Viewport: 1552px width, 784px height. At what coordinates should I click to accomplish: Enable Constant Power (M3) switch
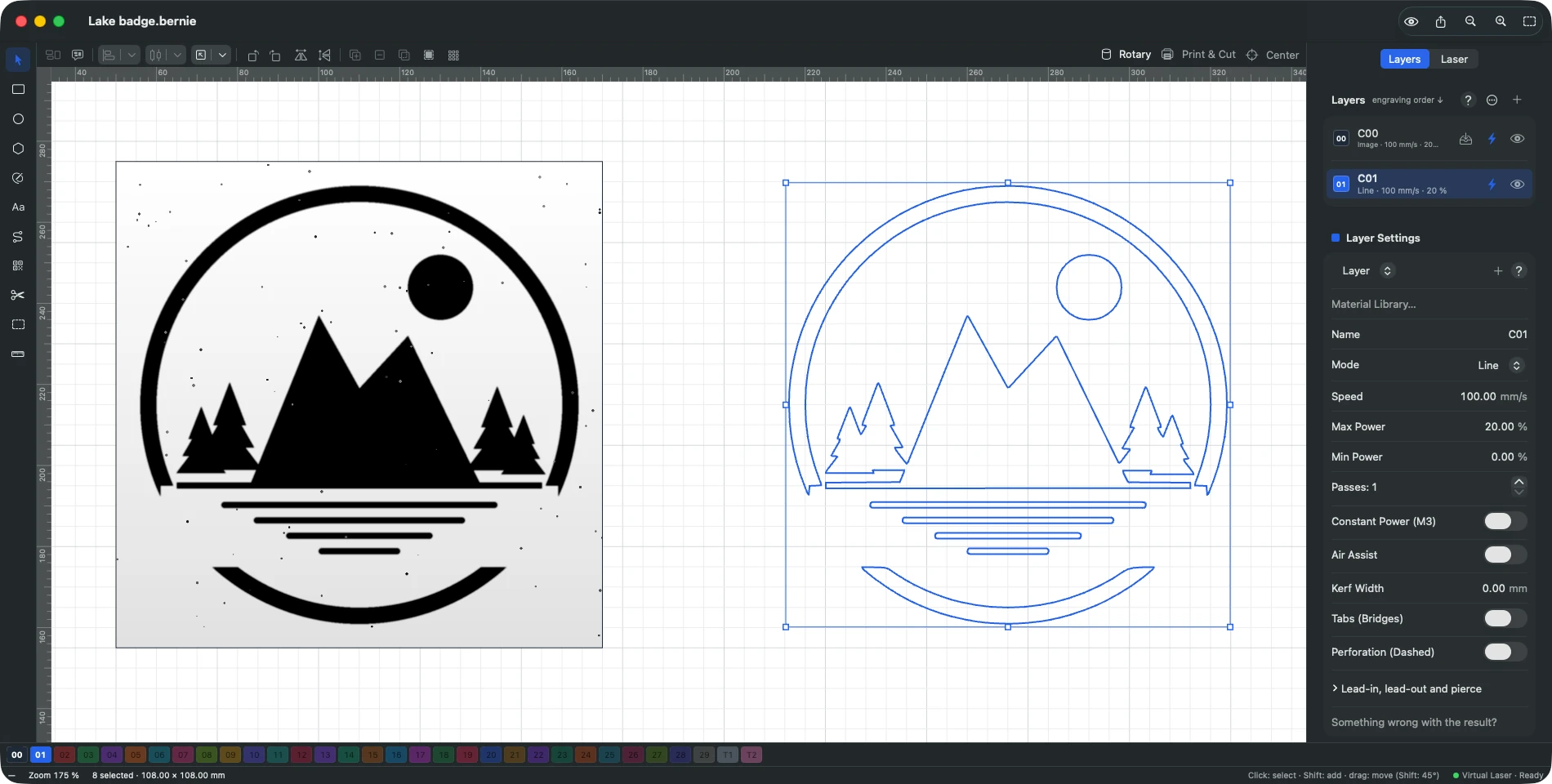click(1505, 521)
